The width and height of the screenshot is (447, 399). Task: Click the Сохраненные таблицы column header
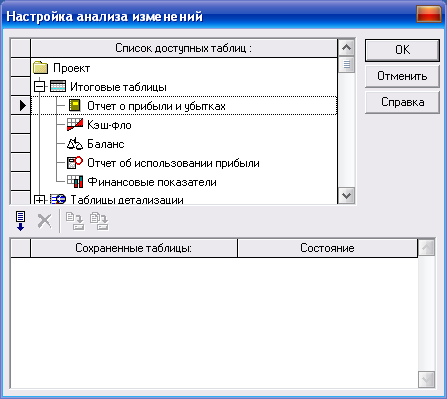pyautogui.click(x=134, y=248)
